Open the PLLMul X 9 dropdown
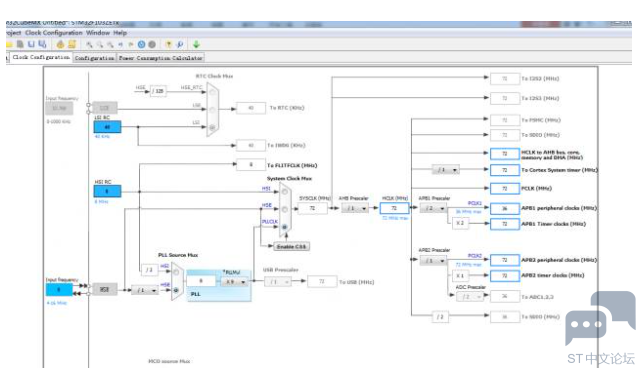644x374 pixels. coord(235,282)
